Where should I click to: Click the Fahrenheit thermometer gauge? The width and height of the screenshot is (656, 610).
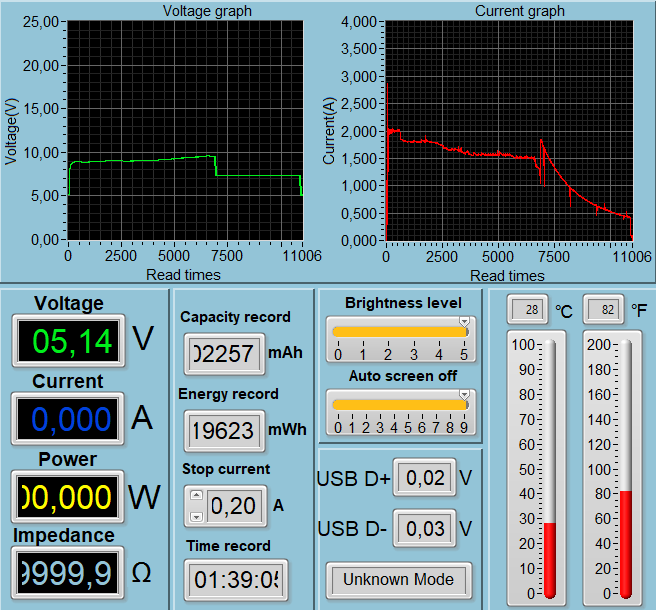tap(626, 469)
